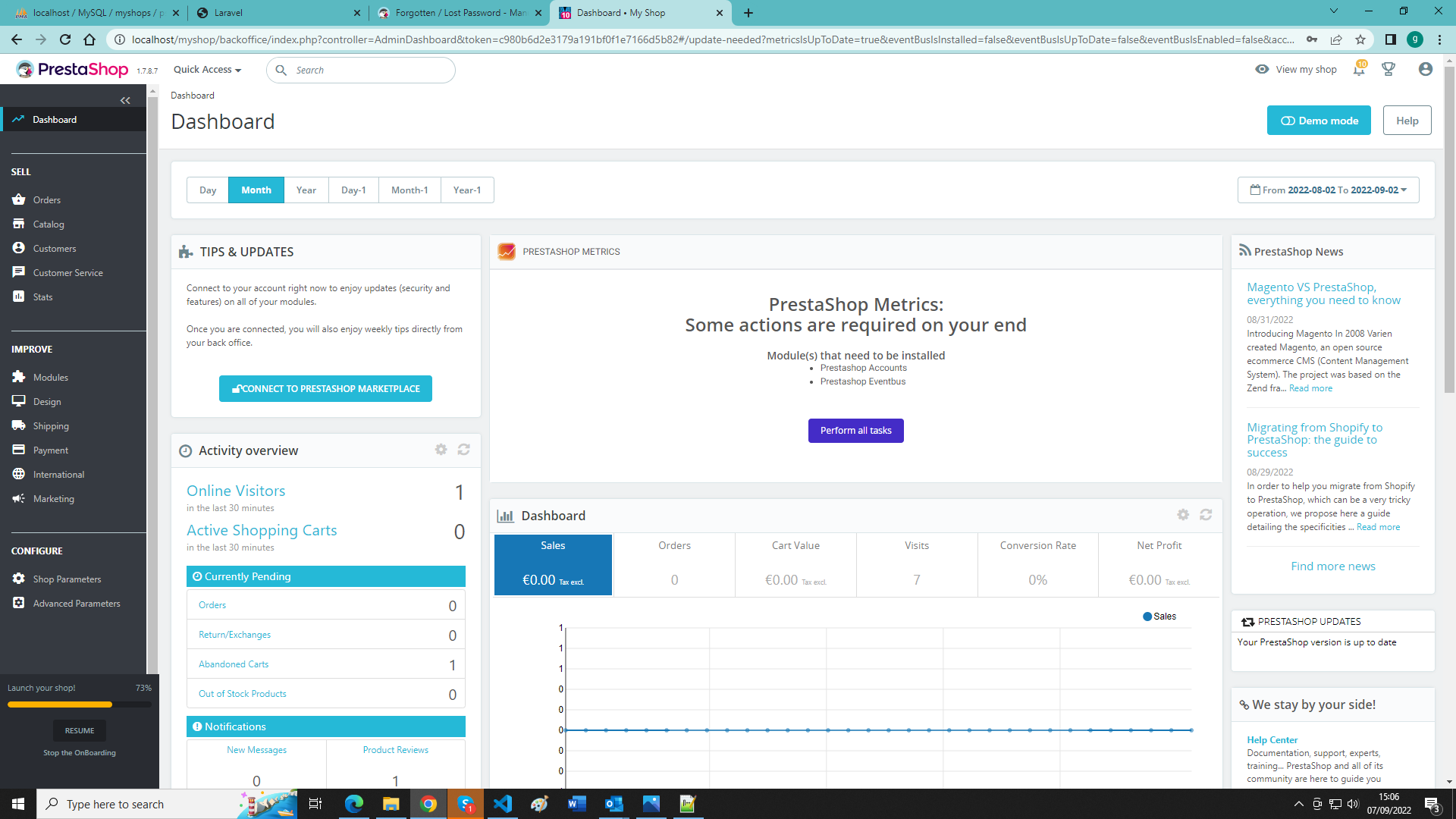The image size is (1456, 819).
Task: Refresh the Activity overview panel
Action: click(x=463, y=450)
